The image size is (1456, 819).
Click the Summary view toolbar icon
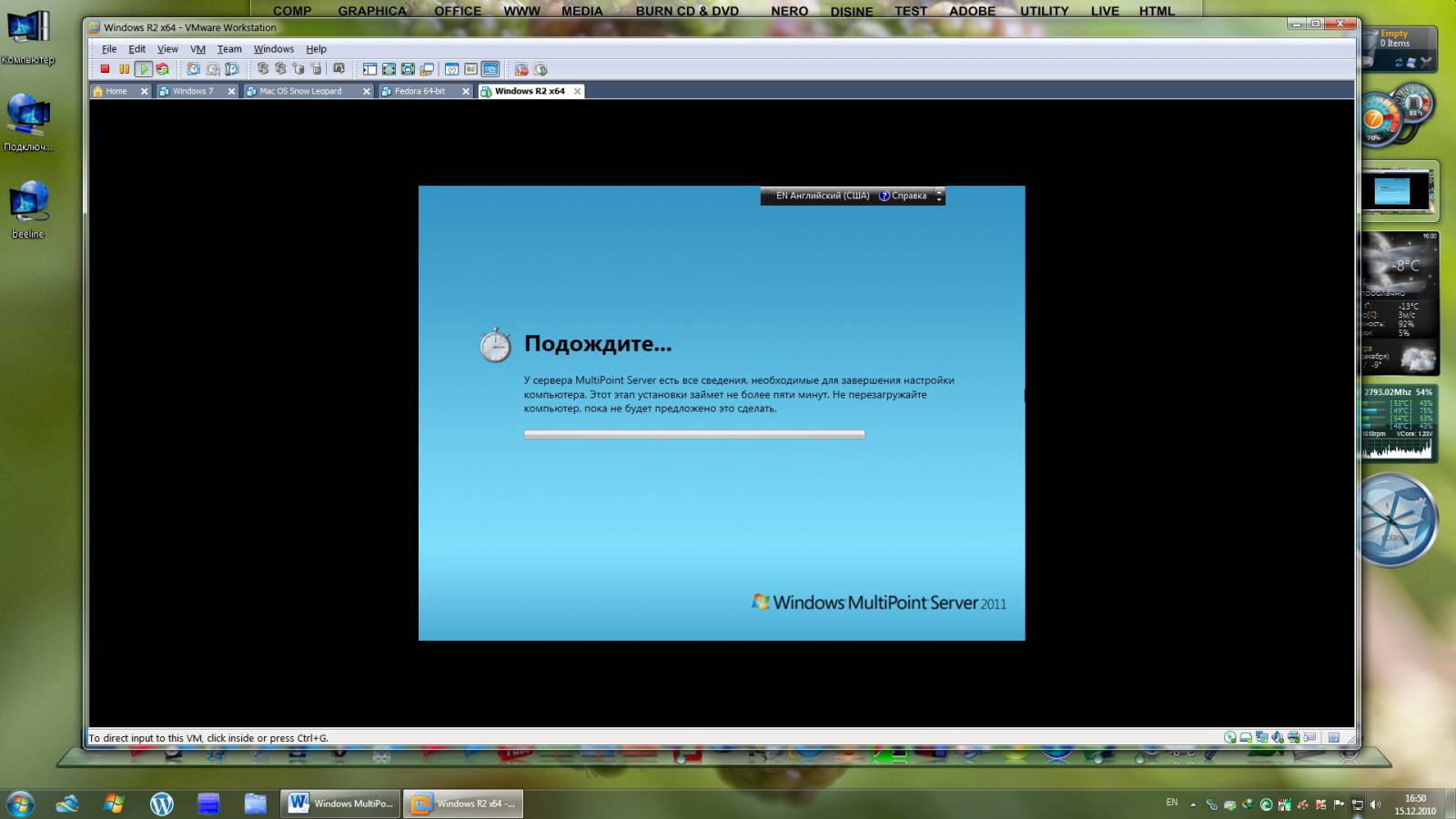451,69
